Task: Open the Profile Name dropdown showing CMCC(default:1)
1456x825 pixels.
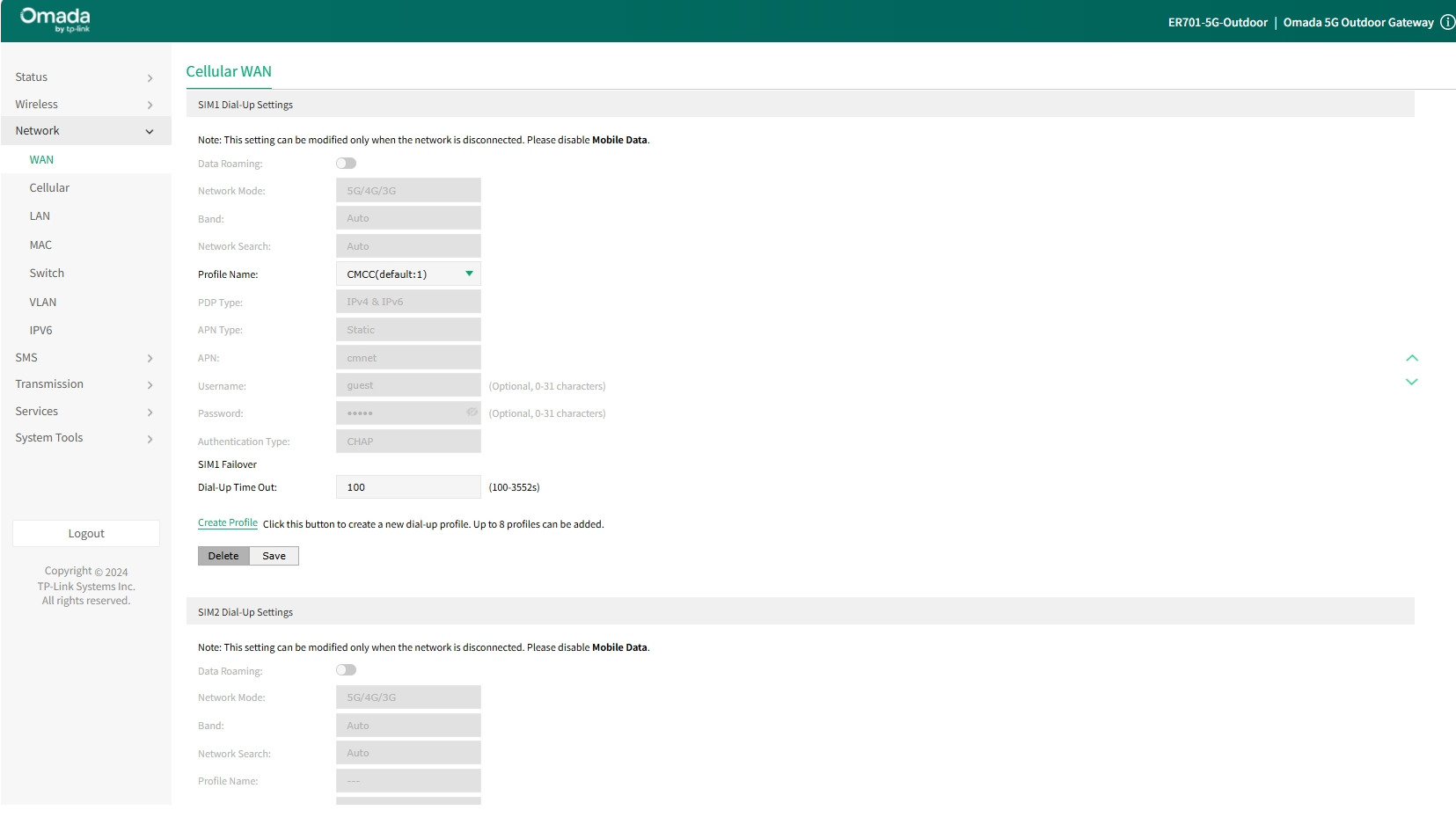Action: (x=407, y=274)
